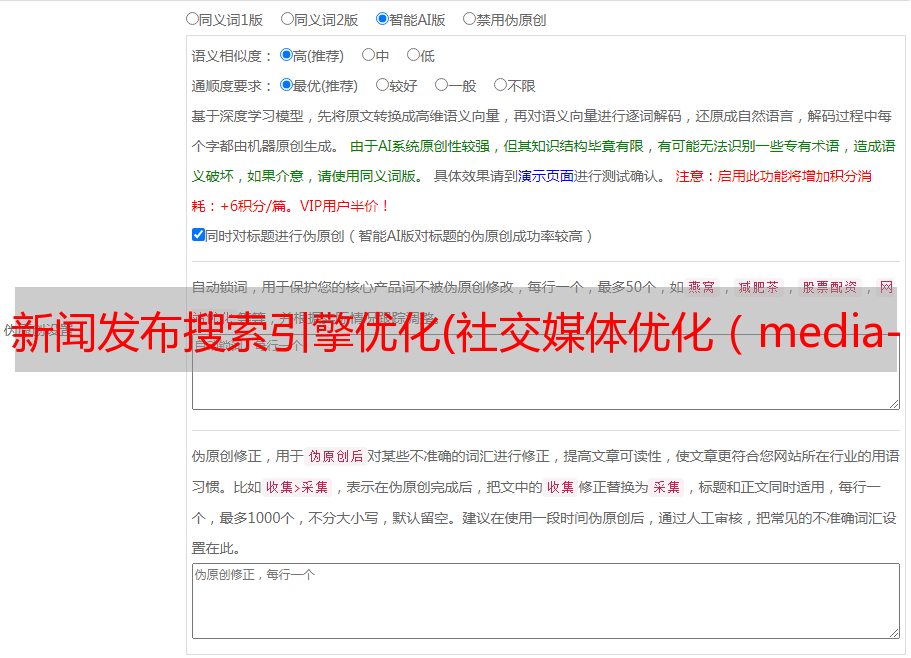The width and height of the screenshot is (911, 658).
Task: Toggle 同时对标题进行伪原创 checkbox
Action: (198, 235)
